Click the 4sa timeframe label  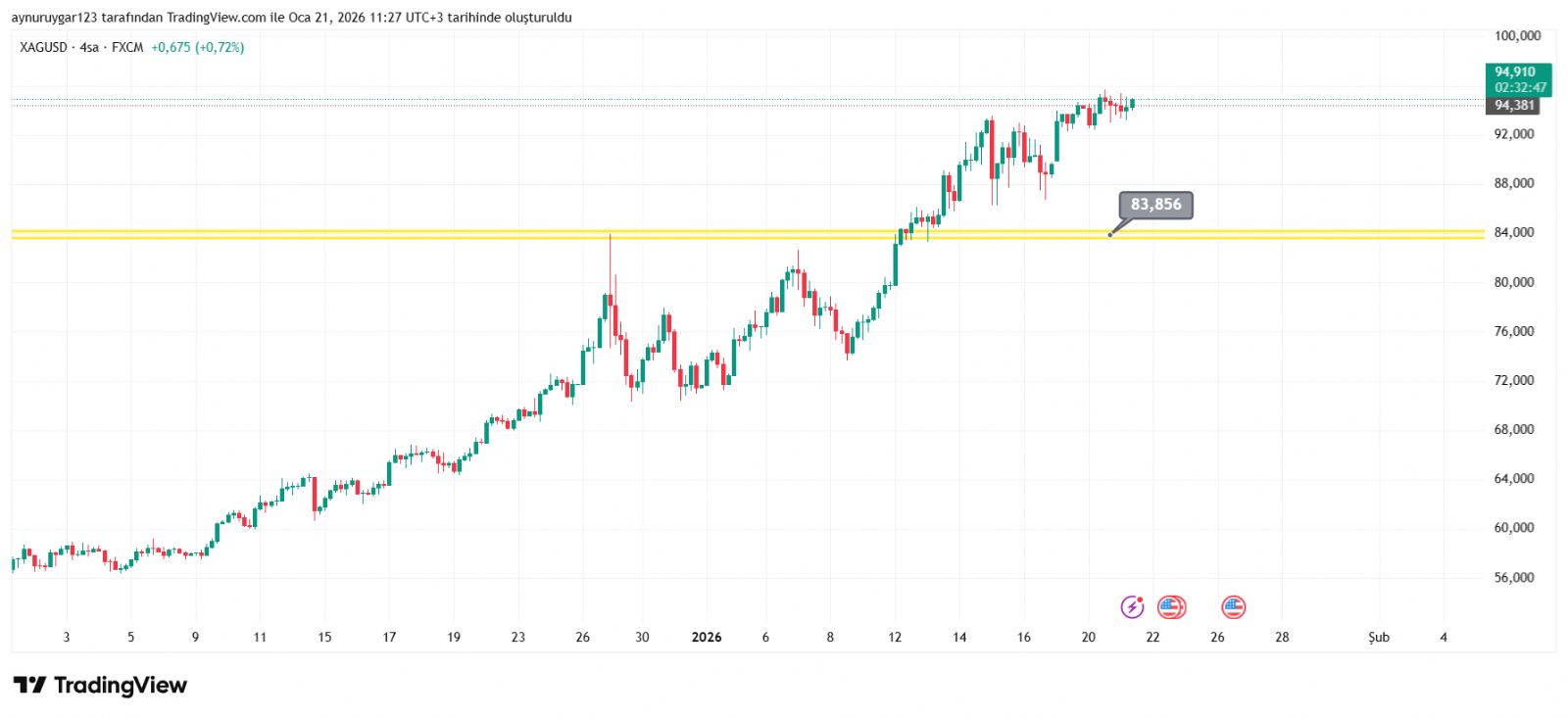coord(89,47)
